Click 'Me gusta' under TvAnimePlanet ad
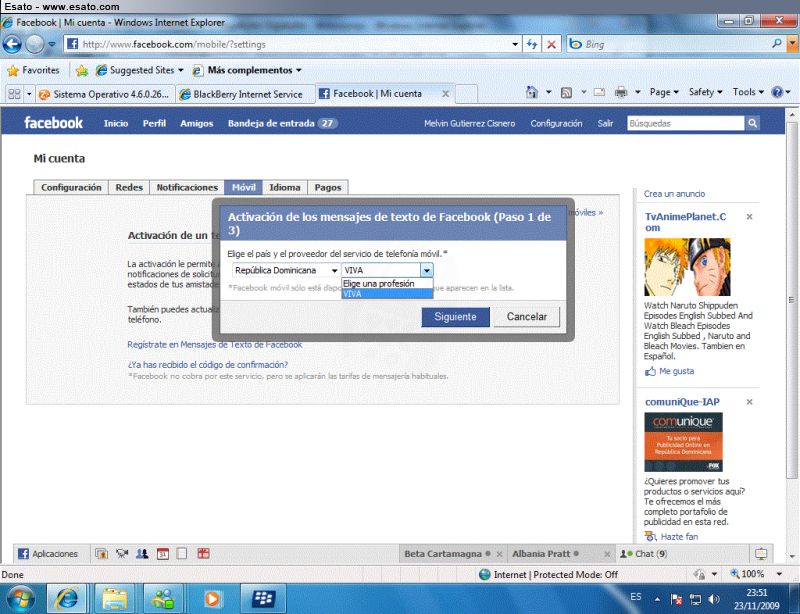The height and width of the screenshot is (614, 800). click(677, 371)
